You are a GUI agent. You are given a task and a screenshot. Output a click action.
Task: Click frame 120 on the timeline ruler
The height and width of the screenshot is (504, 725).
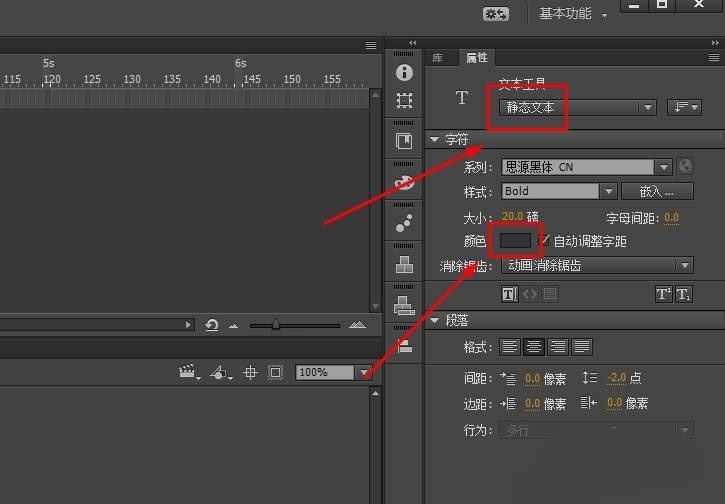(52, 80)
